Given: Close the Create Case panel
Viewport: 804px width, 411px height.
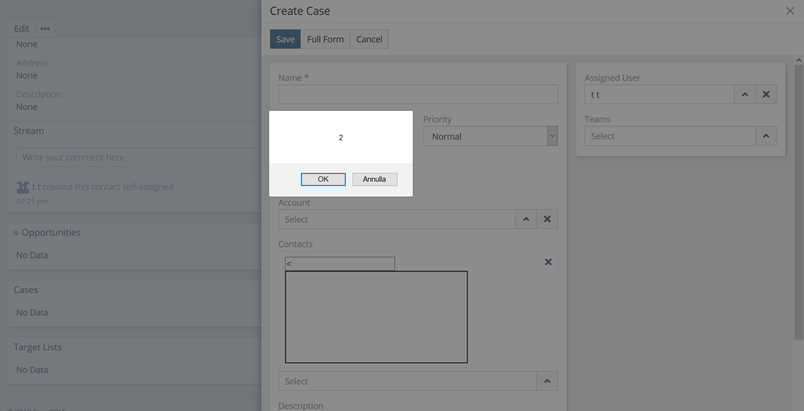Looking at the screenshot, I should coord(790,11).
